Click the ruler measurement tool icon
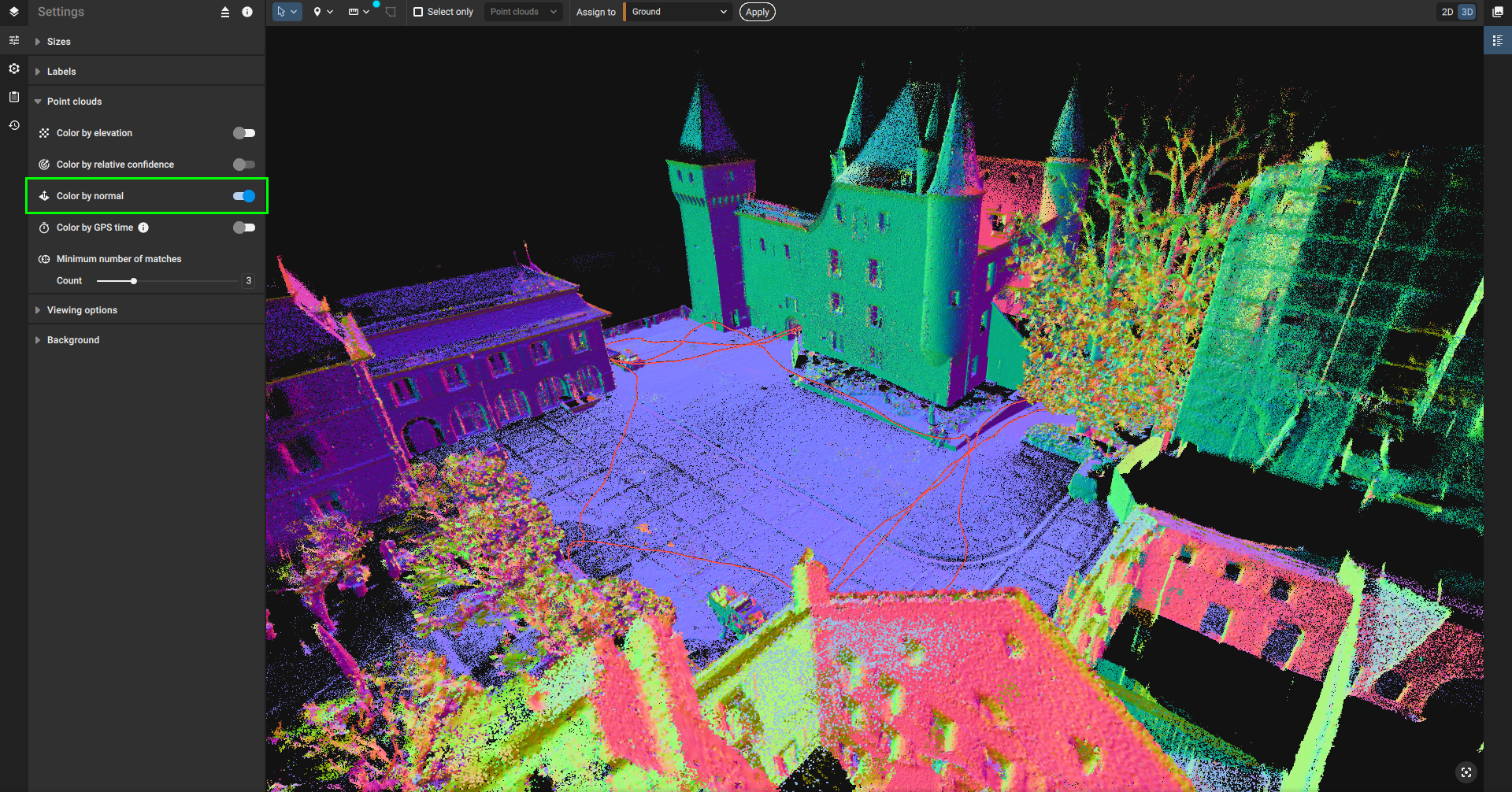Image resolution: width=1512 pixels, height=792 pixels. (354, 12)
